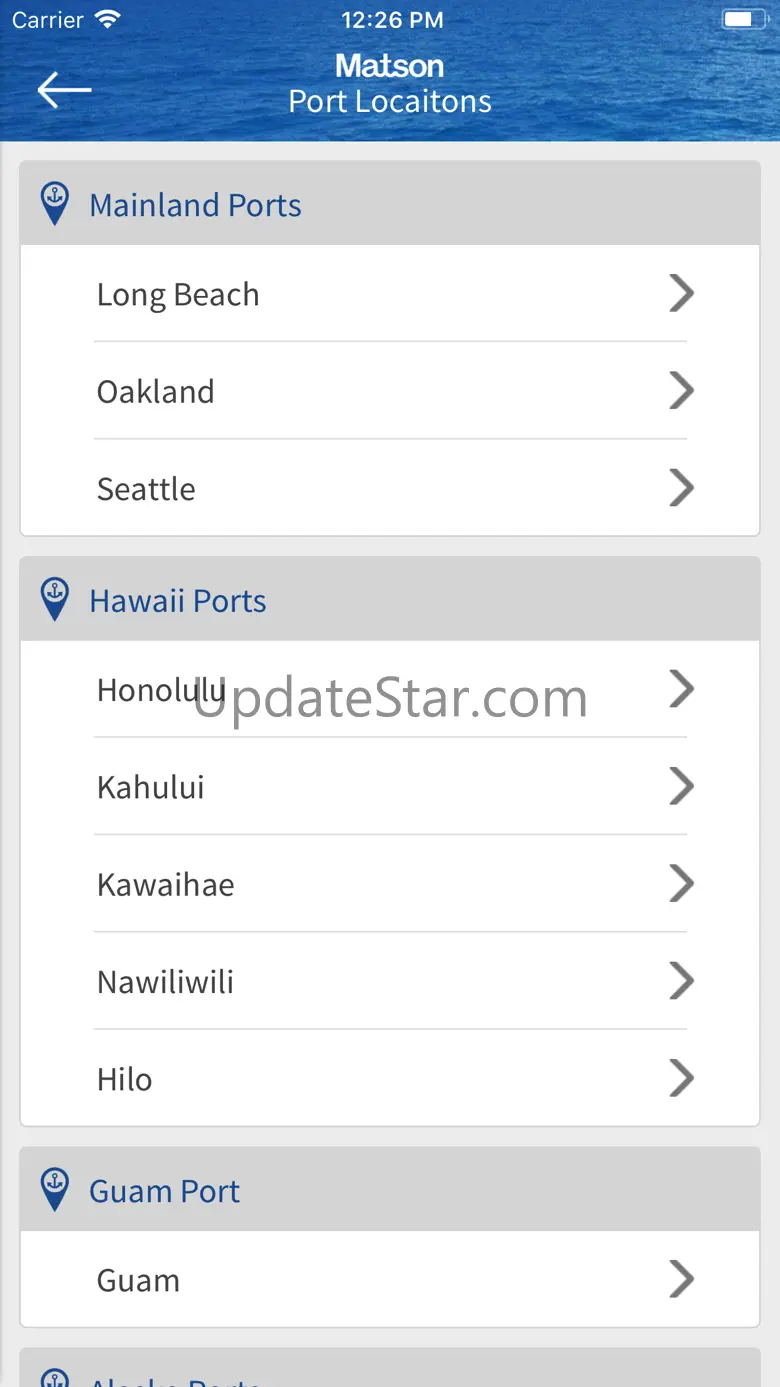Tap the Hawaii Ports section title
This screenshot has width=780, height=1387.
[178, 601]
